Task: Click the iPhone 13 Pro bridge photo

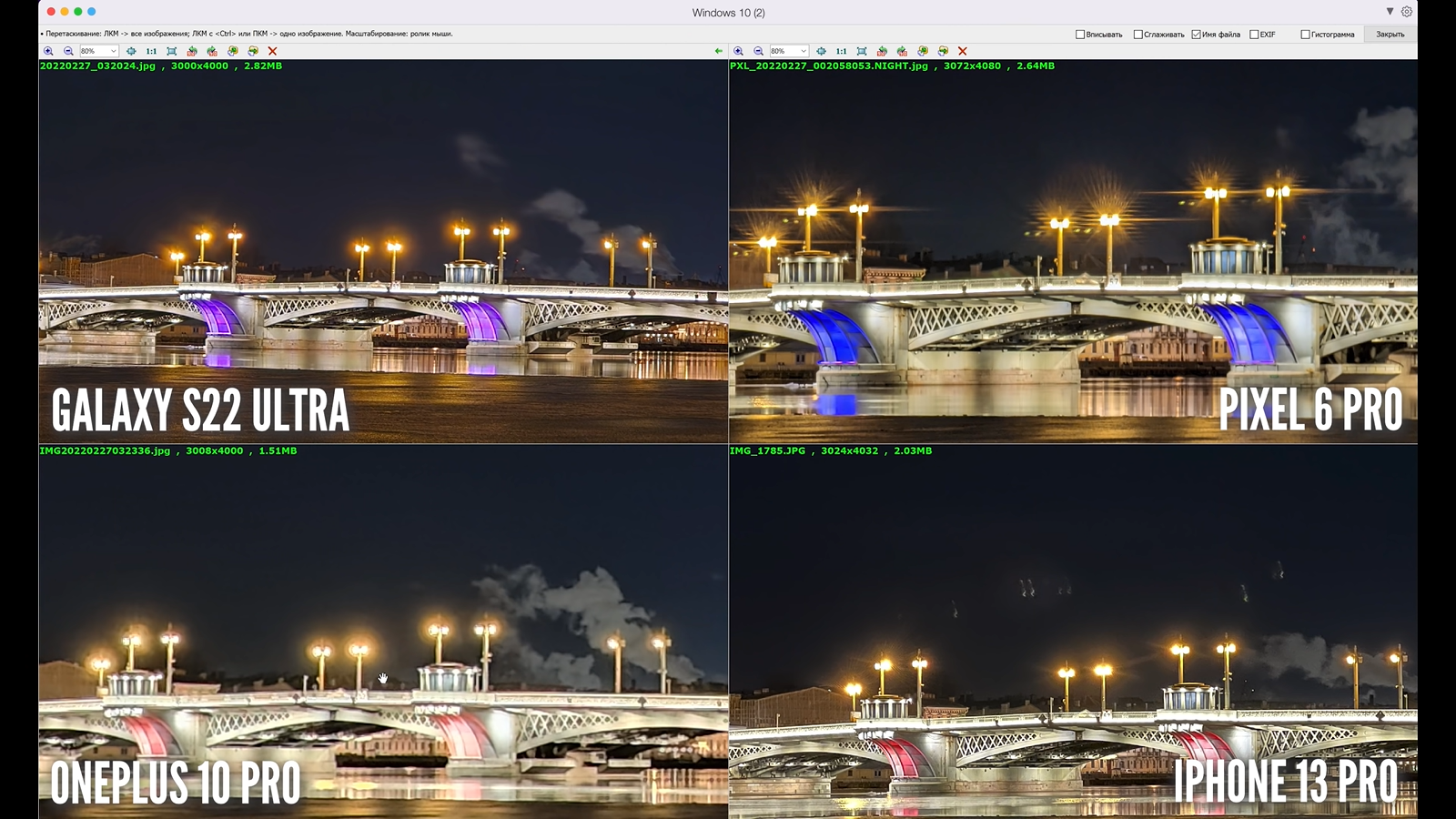Action: [1073, 632]
